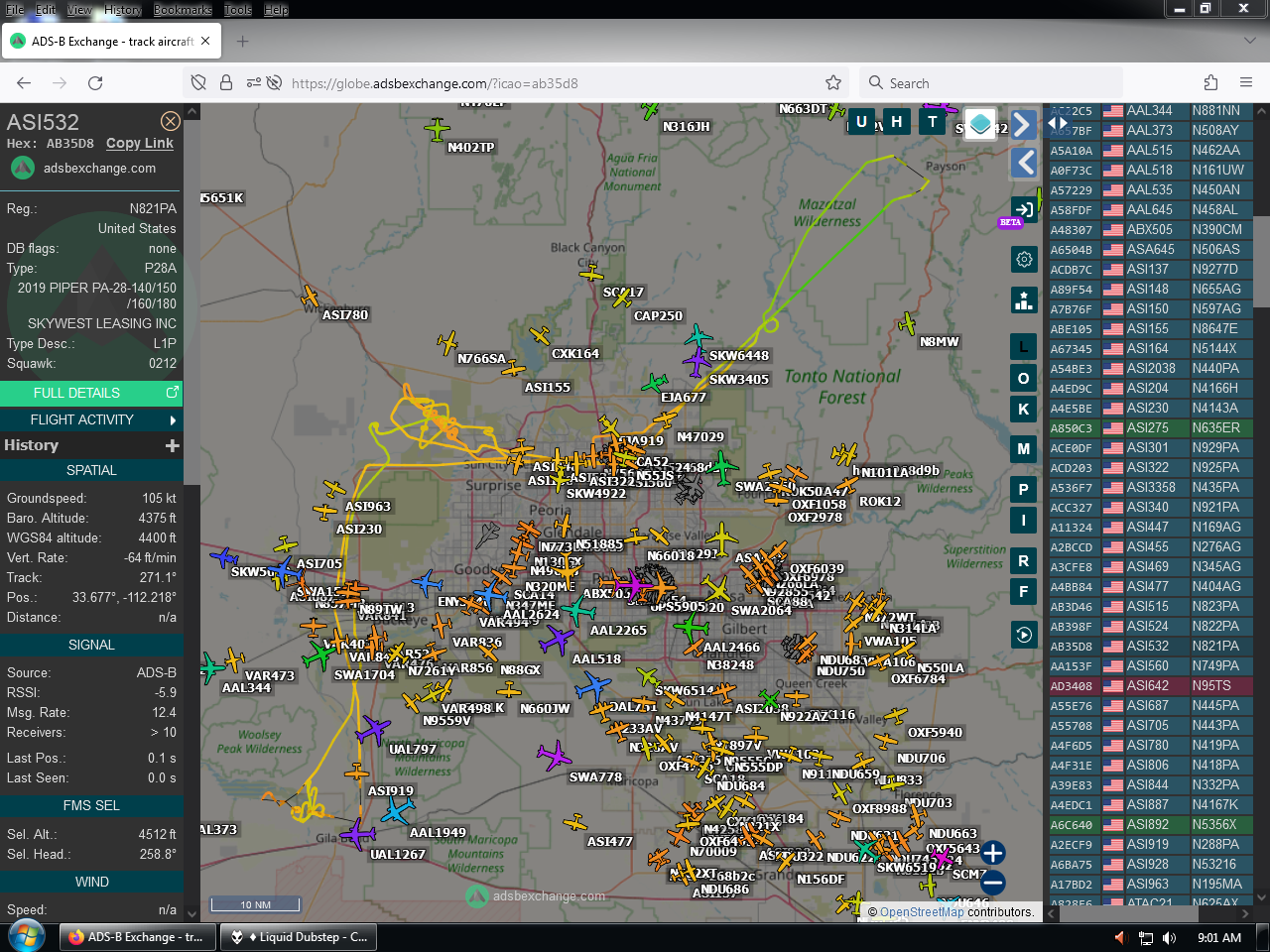Click the site security padlock icon
Screen dimensions: 1270x952
(226, 83)
